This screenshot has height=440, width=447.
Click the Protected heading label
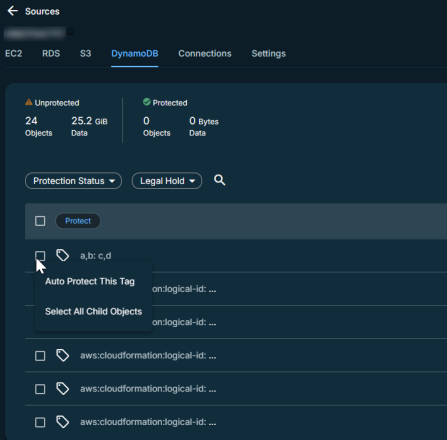click(170, 103)
